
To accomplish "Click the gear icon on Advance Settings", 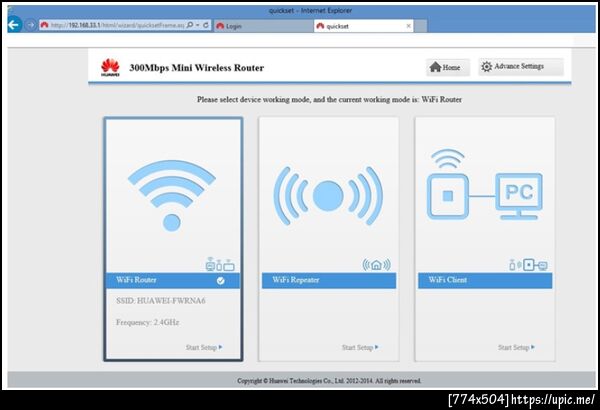I will click(x=486, y=67).
